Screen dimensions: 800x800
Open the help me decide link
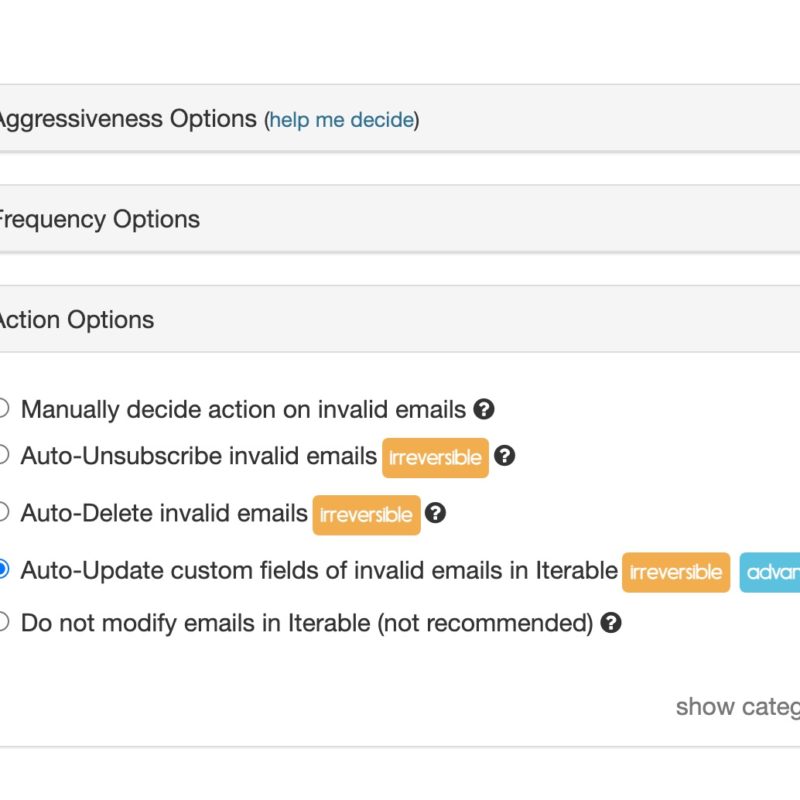[340, 120]
